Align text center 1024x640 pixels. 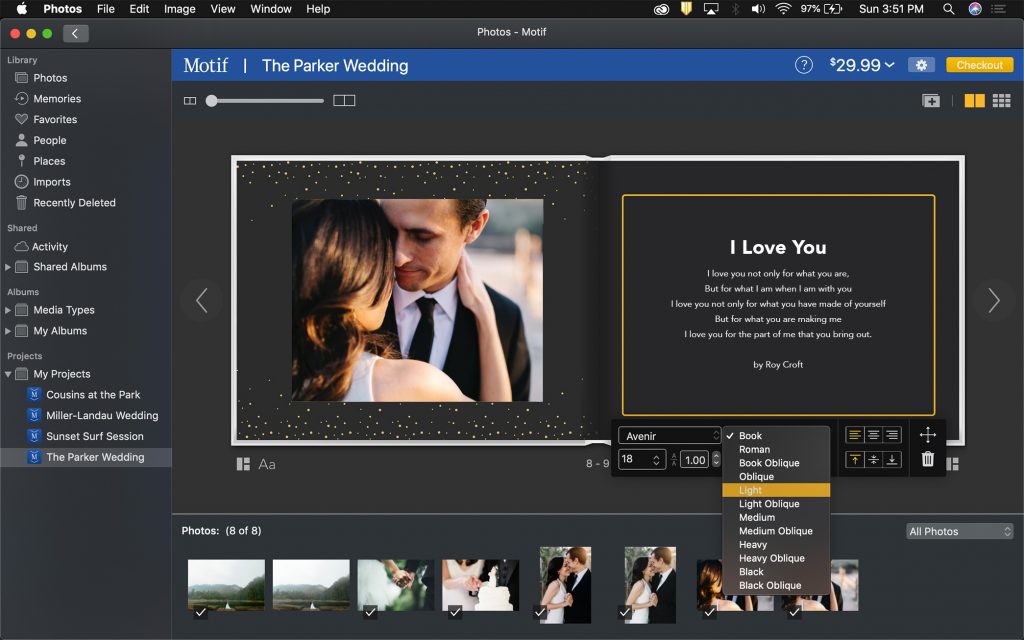873,435
